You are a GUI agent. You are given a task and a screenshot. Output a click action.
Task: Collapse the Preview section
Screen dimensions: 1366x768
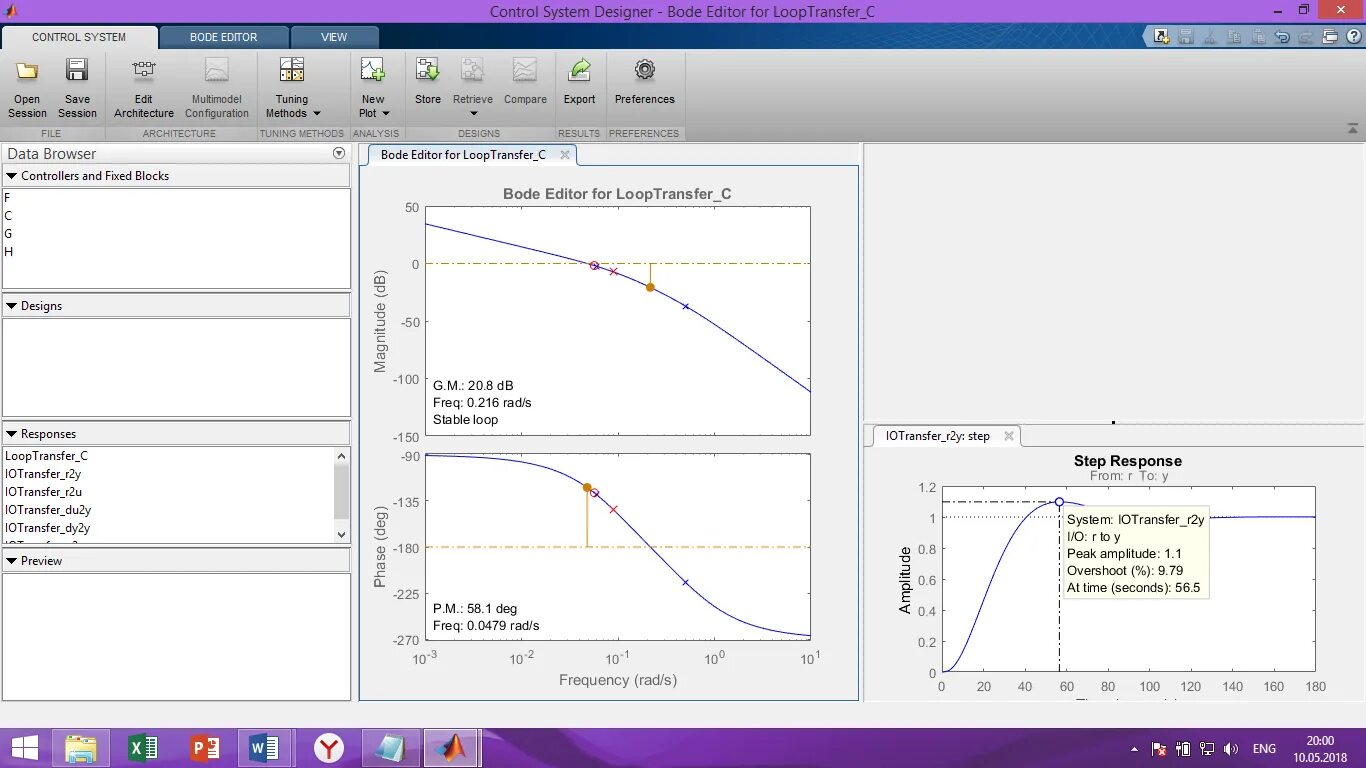pyautogui.click(x=12, y=561)
